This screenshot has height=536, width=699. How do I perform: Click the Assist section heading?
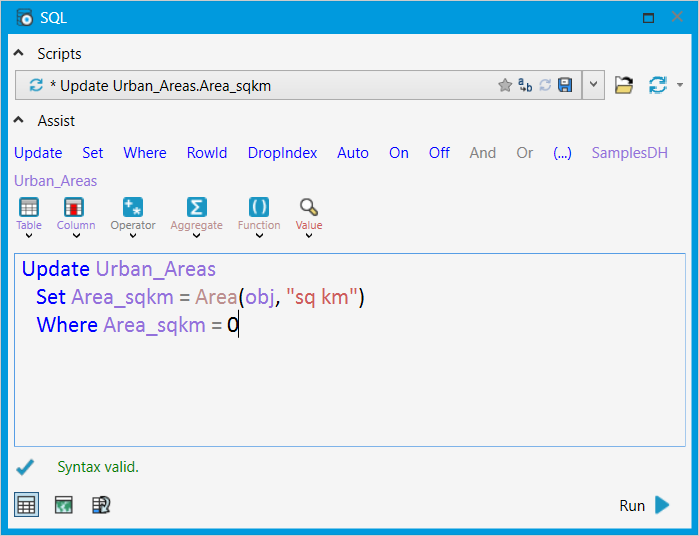56,120
